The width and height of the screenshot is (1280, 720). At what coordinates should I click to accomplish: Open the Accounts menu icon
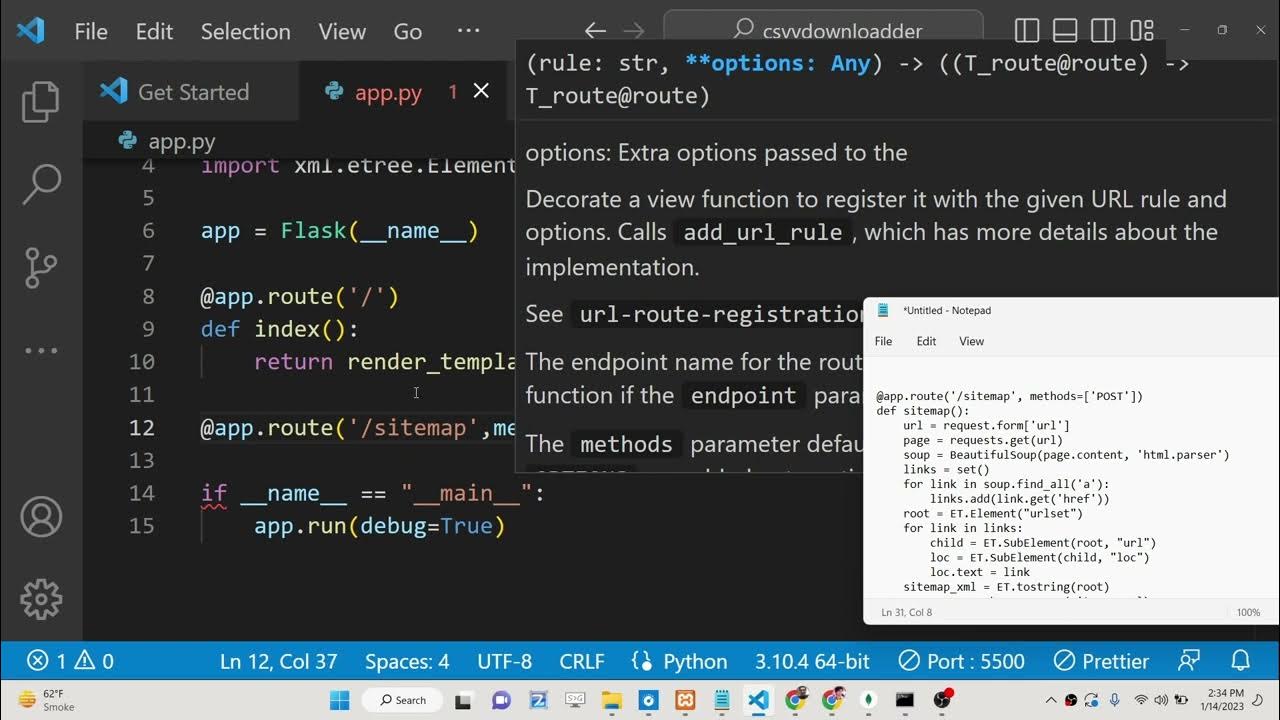click(x=41, y=517)
